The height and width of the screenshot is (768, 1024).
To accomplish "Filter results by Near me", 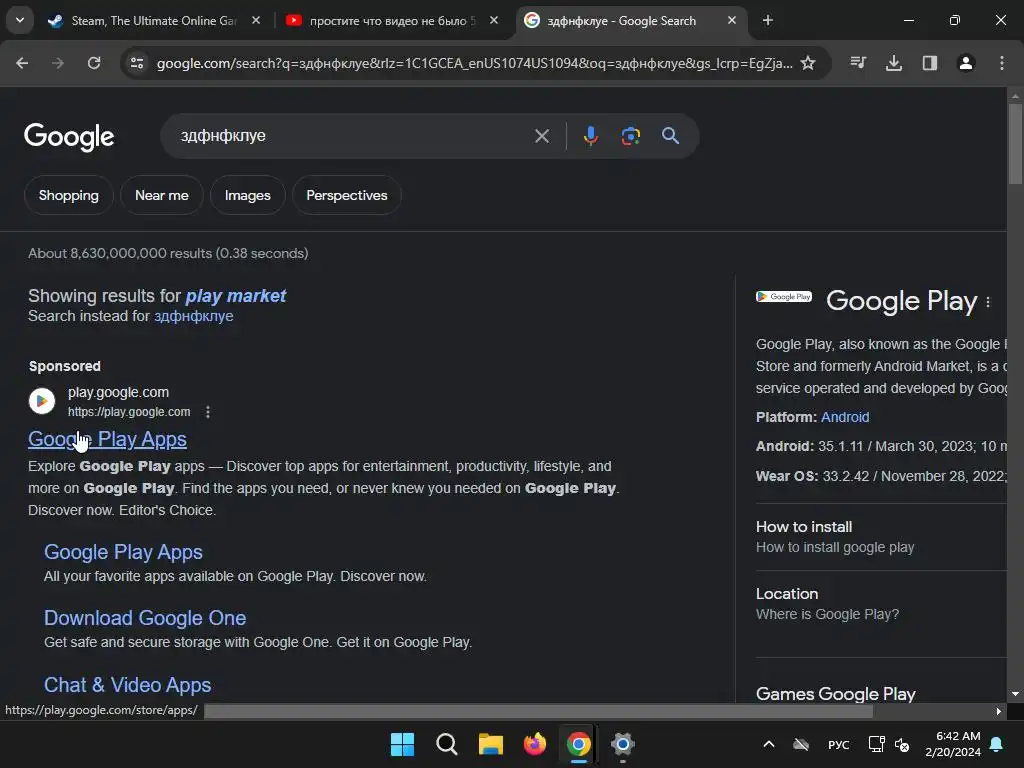I will click(162, 195).
